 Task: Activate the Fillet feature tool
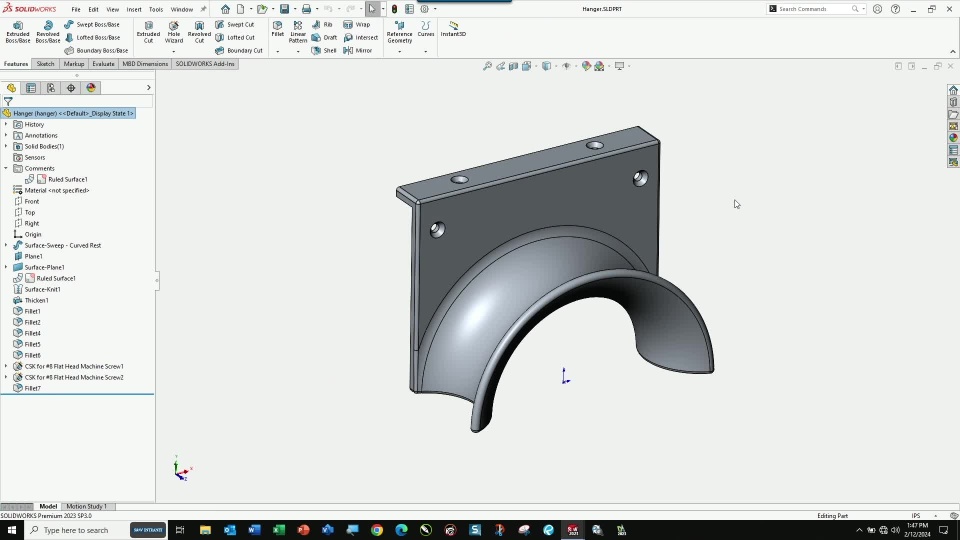tap(278, 29)
